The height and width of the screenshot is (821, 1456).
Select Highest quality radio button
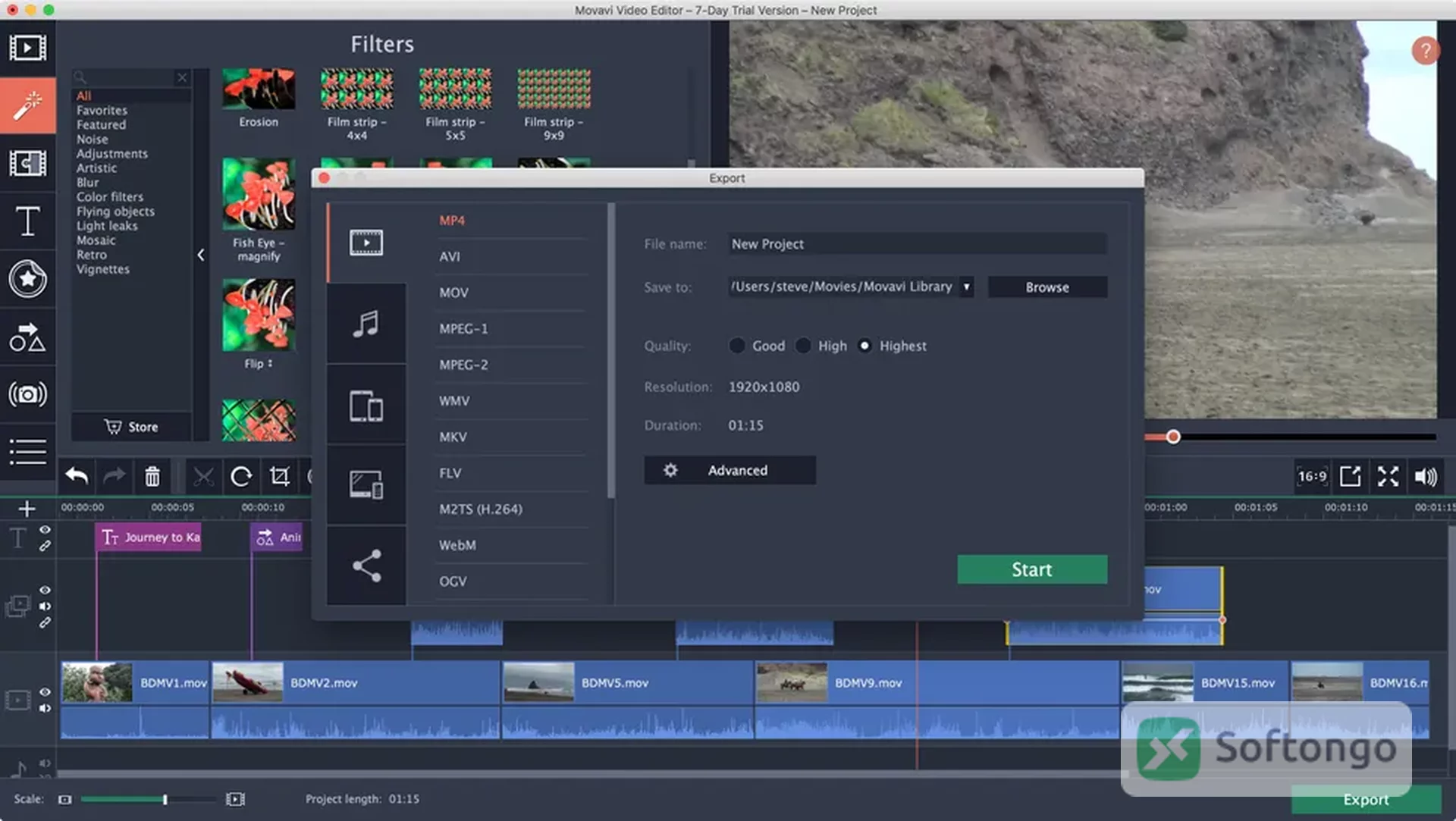(864, 346)
